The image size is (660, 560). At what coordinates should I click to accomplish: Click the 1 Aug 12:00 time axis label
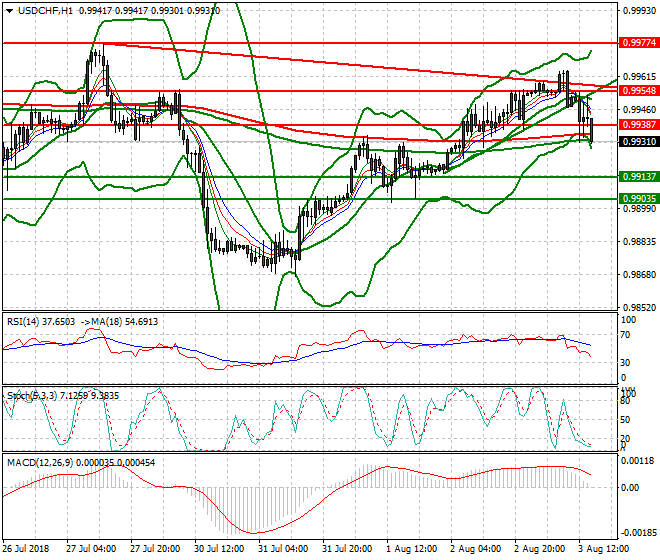click(x=411, y=549)
